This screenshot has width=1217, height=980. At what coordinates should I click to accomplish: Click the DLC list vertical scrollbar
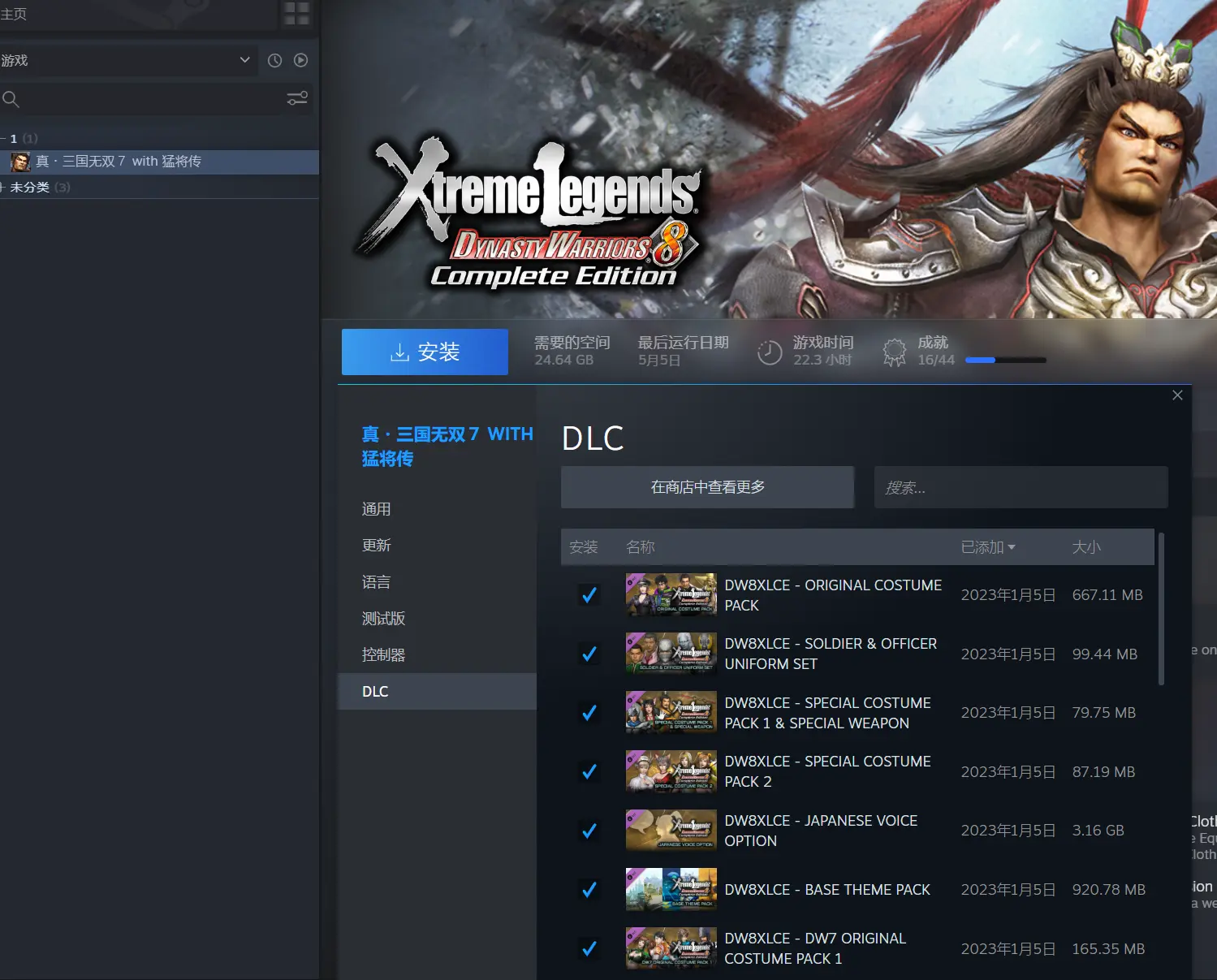1161,609
